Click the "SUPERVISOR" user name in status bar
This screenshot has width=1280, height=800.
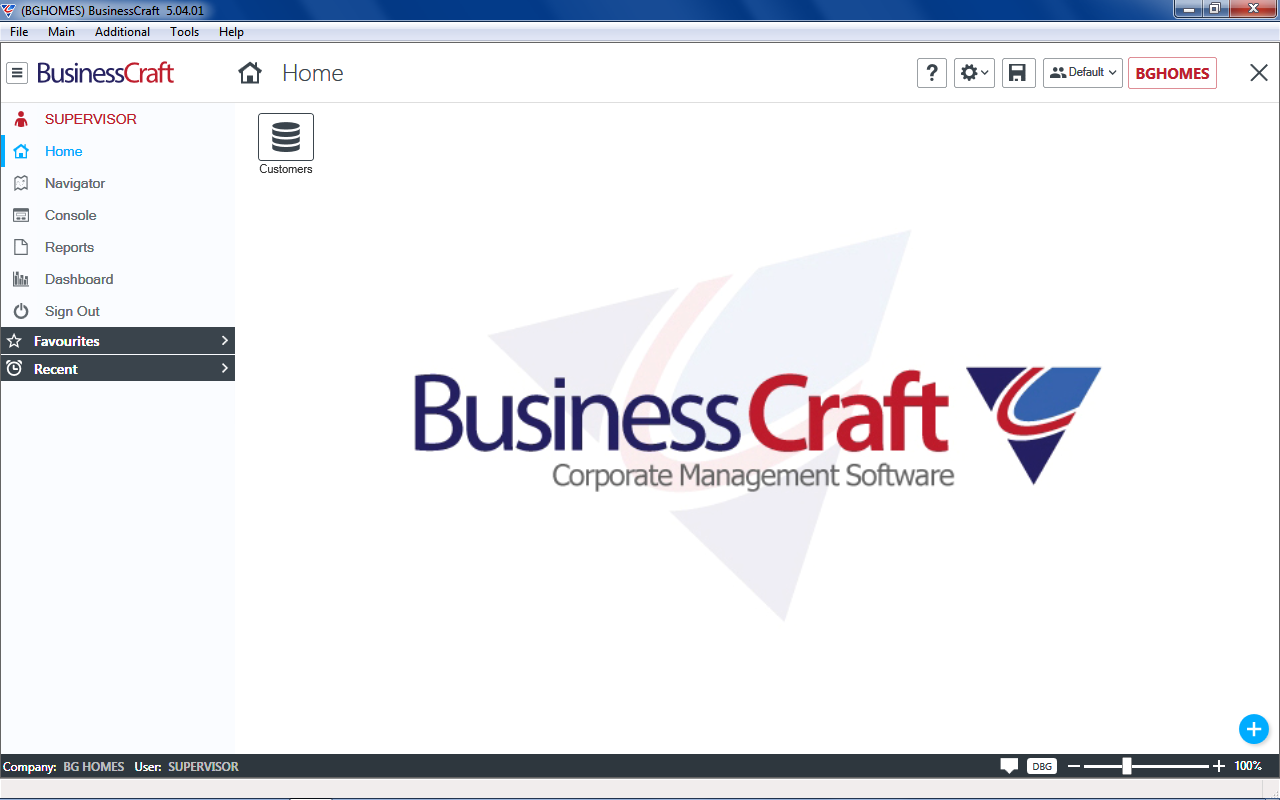pyautogui.click(x=203, y=767)
